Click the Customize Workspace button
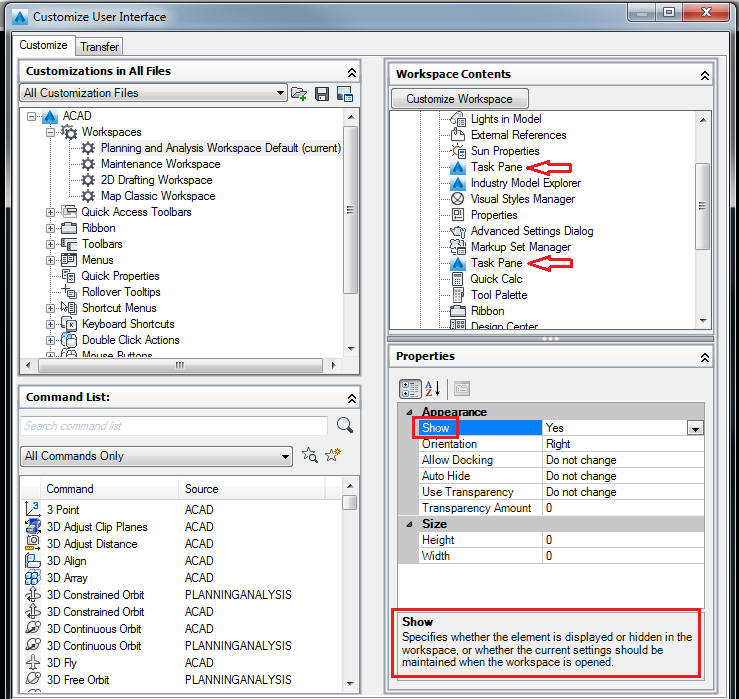 (x=459, y=99)
